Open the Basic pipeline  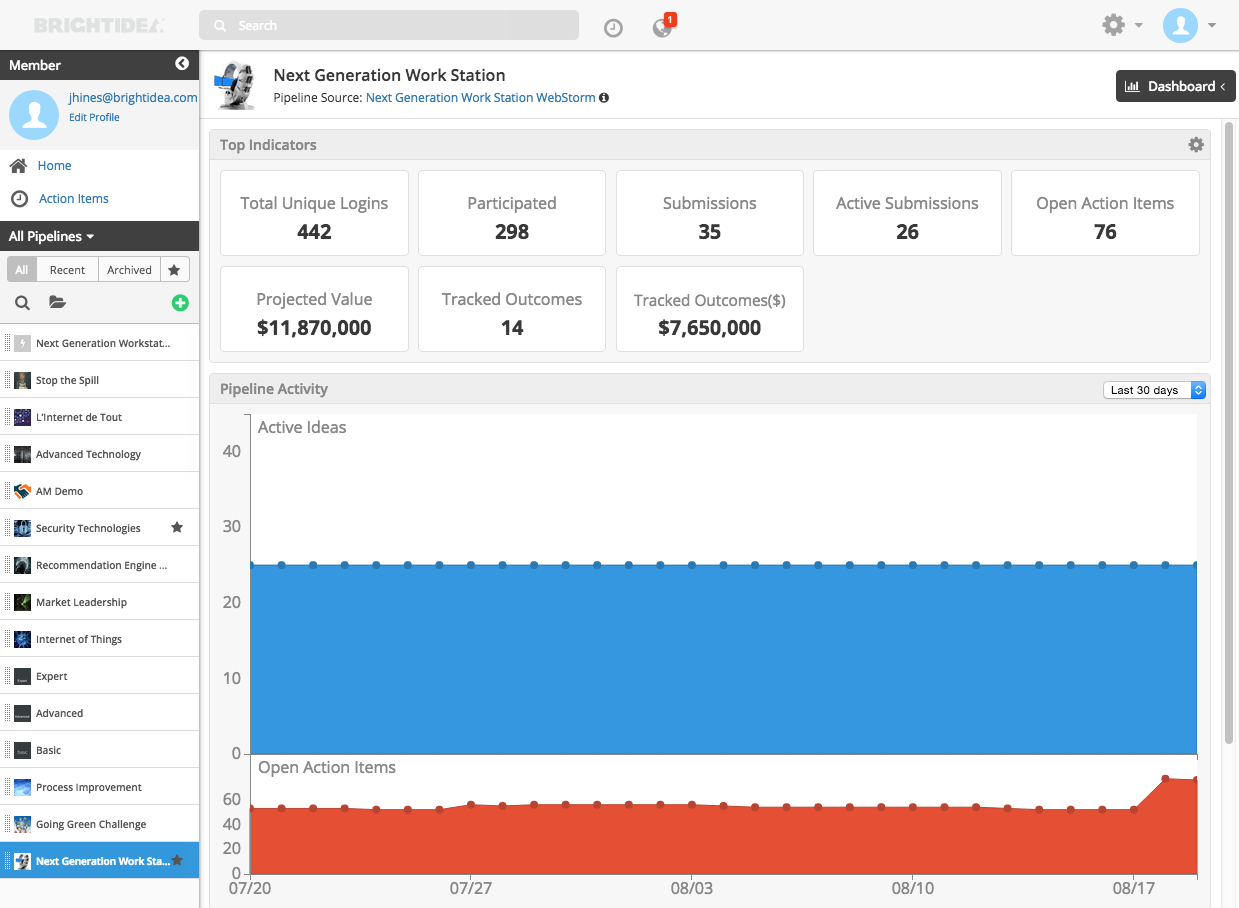pyautogui.click(x=100, y=750)
